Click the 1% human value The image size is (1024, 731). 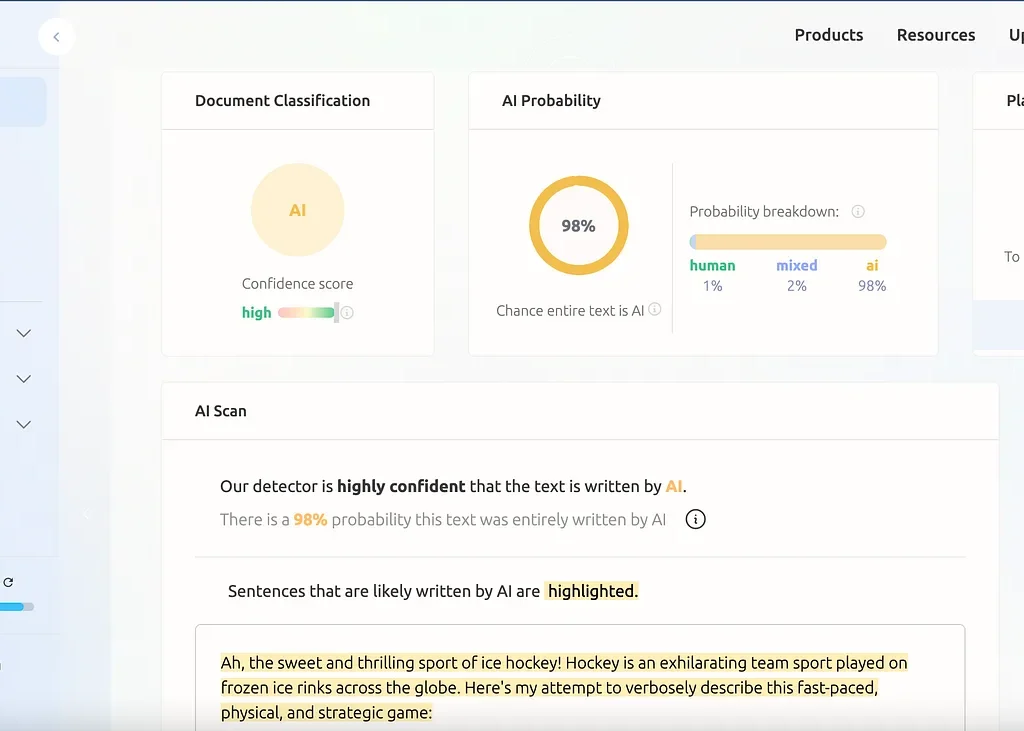712,286
